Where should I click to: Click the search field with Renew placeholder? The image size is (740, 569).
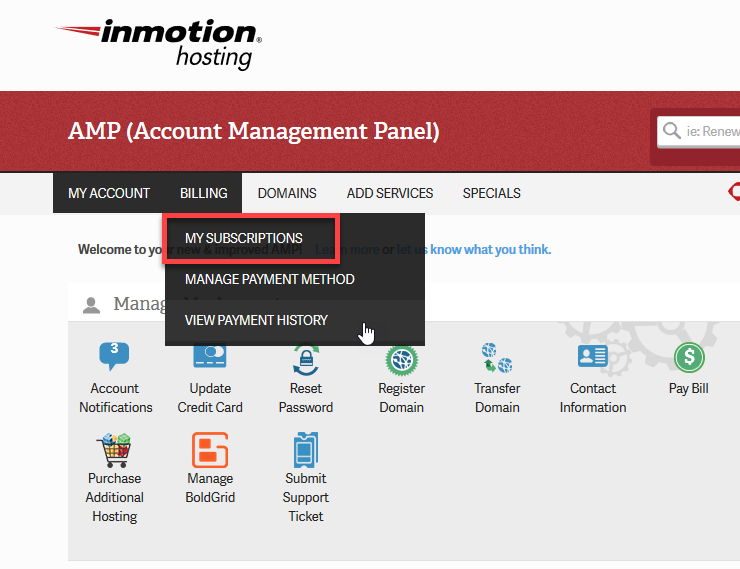tap(699, 131)
